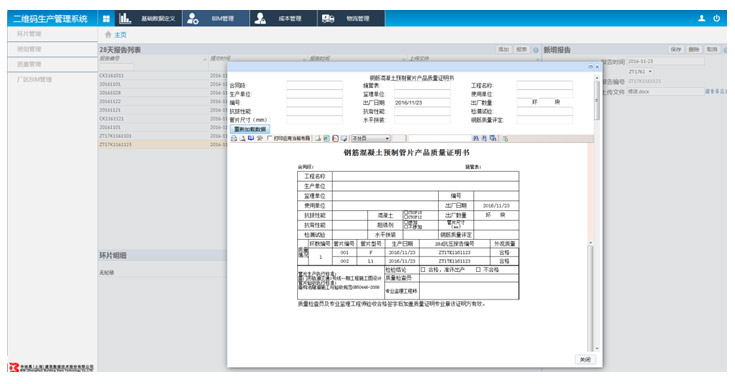Open BIM管理 top menu

(216, 18)
